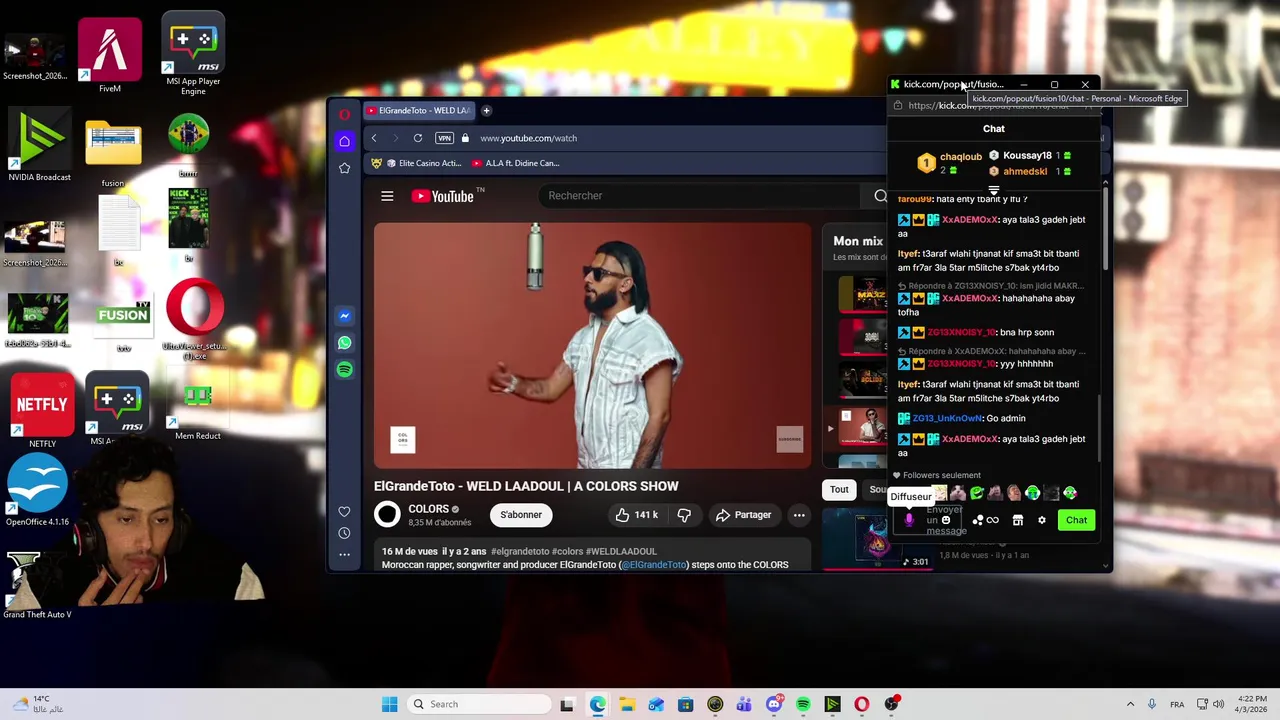Click the purple Diffuseur microphone badge
This screenshot has height=720, width=1280.
pos(909,520)
